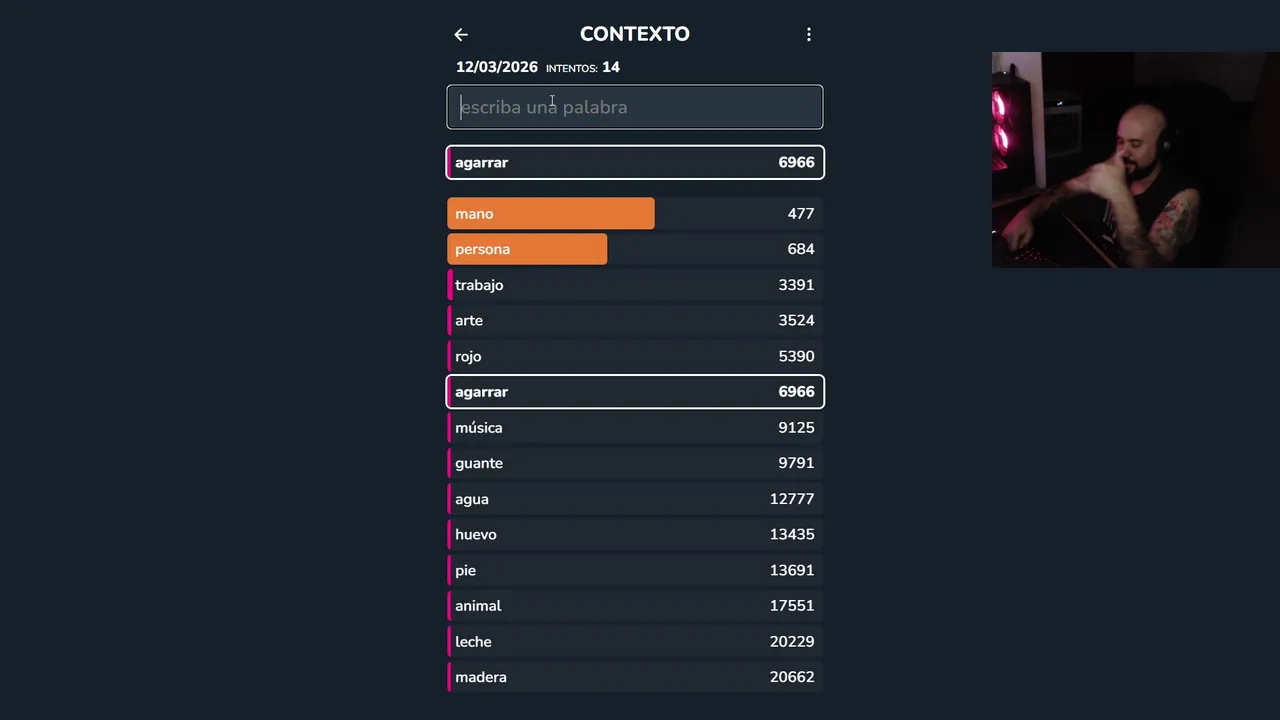Click the orange 'persona' guess bar
The image size is (1280, 720).
tap(527, 249)
